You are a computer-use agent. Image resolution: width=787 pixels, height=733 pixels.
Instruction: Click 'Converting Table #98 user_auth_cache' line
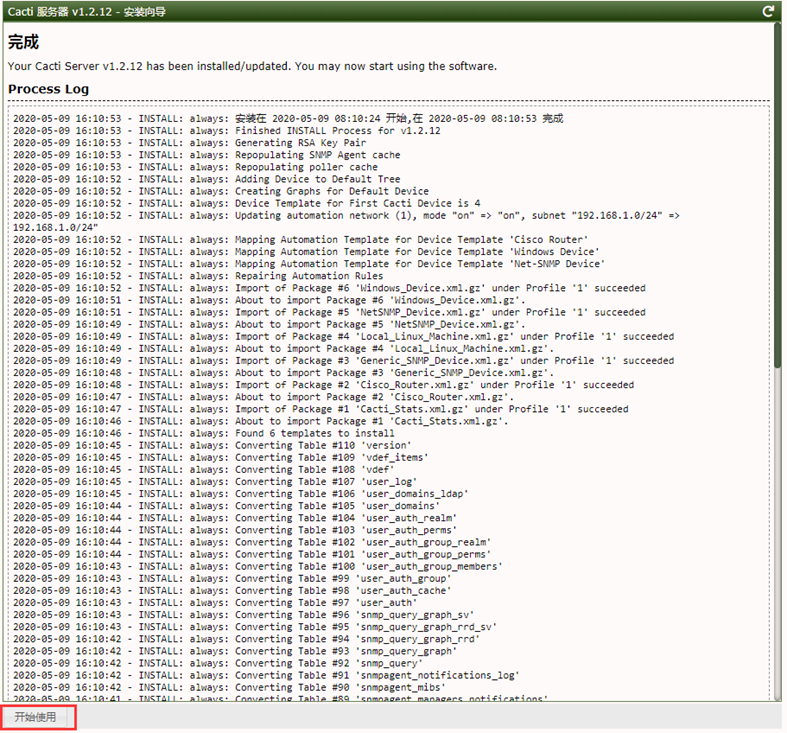[232, 590]
